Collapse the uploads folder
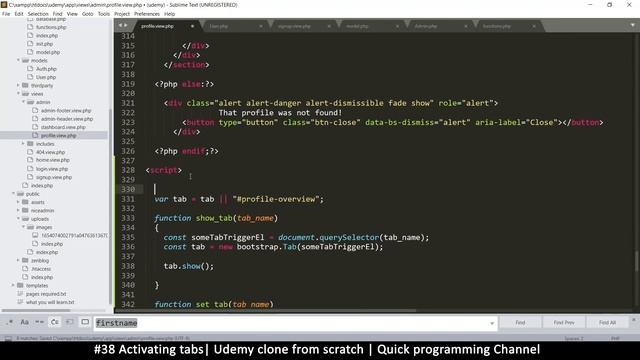The width and height of the screenshot is (640, 360). coord(18,219)
